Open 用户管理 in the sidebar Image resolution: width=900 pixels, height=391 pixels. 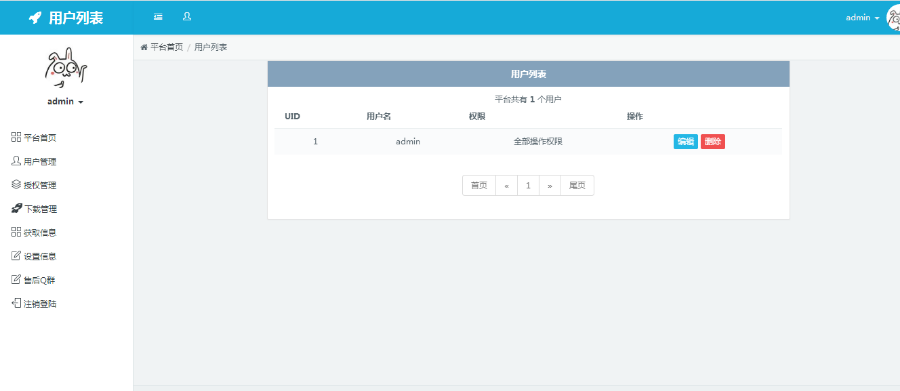point(34,161)
